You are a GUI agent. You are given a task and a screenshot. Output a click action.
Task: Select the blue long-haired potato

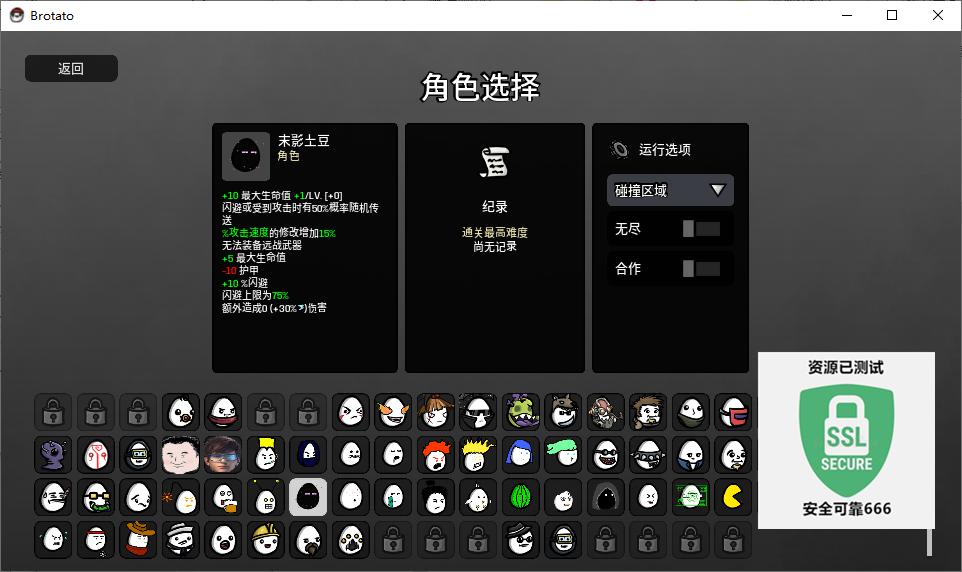521,455
